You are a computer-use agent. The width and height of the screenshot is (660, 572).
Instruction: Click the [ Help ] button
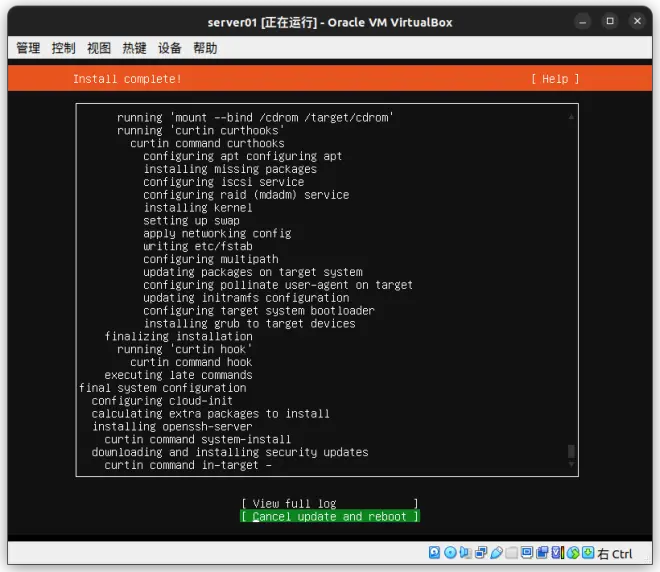[x=555, y=79]
